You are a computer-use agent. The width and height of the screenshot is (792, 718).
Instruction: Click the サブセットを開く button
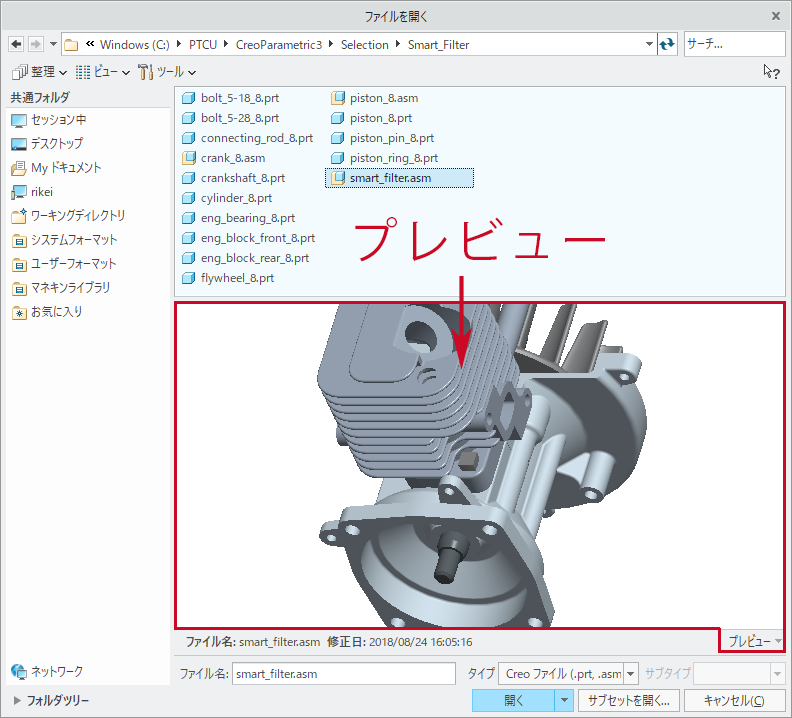pos(629,700)
